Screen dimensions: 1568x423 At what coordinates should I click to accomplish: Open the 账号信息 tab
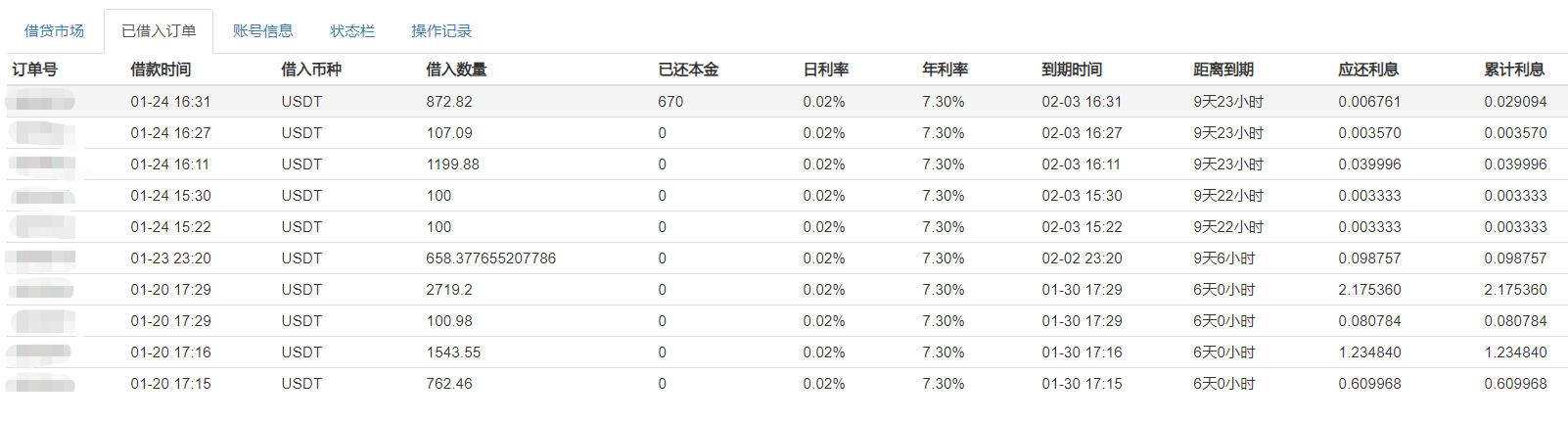[x=262, y=31]
